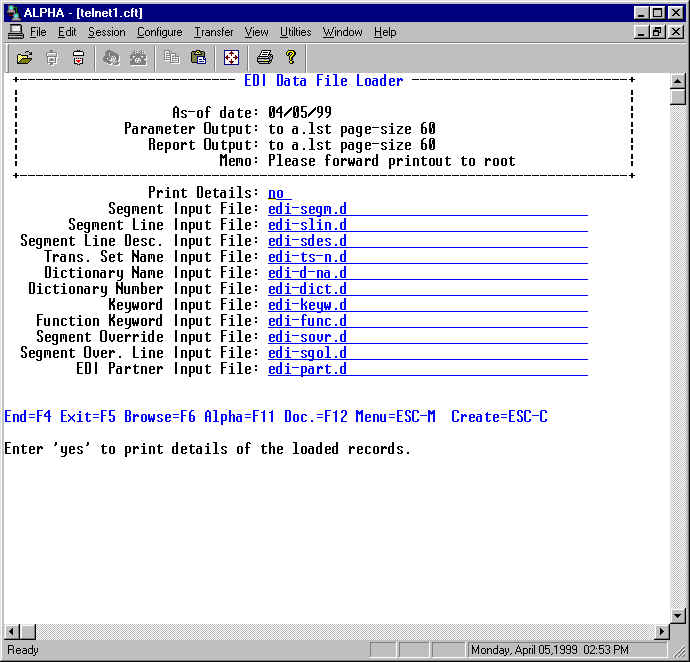The height and width of the screenshot is (662, 690).
Task: Click the document control icon left of File
Action: 15,32
